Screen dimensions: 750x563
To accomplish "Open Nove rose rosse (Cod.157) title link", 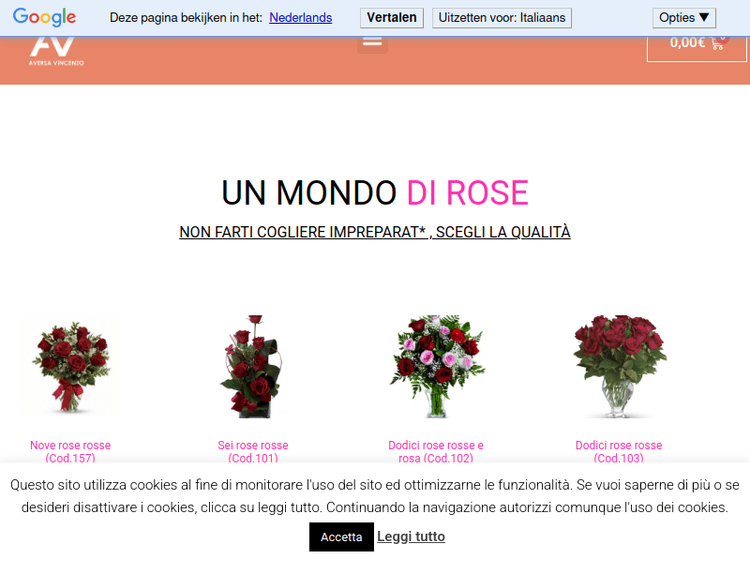I will 70,452.
